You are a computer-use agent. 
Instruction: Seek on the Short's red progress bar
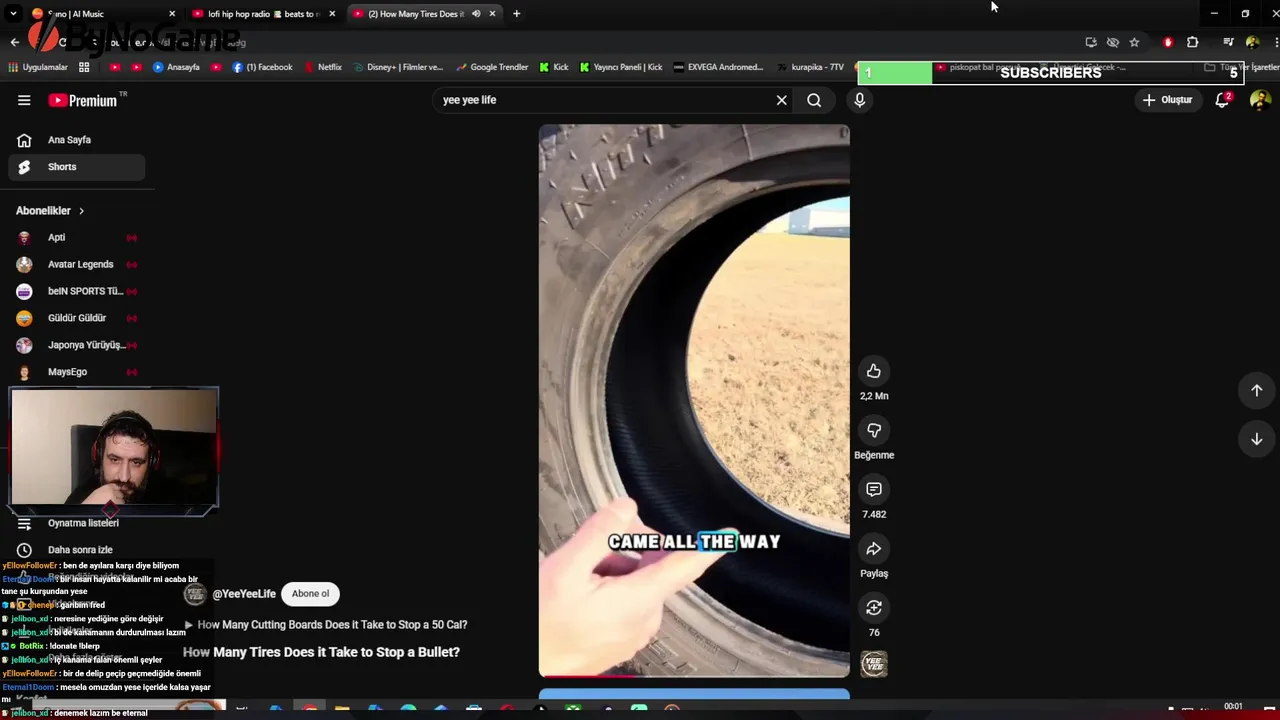(694, 676)
